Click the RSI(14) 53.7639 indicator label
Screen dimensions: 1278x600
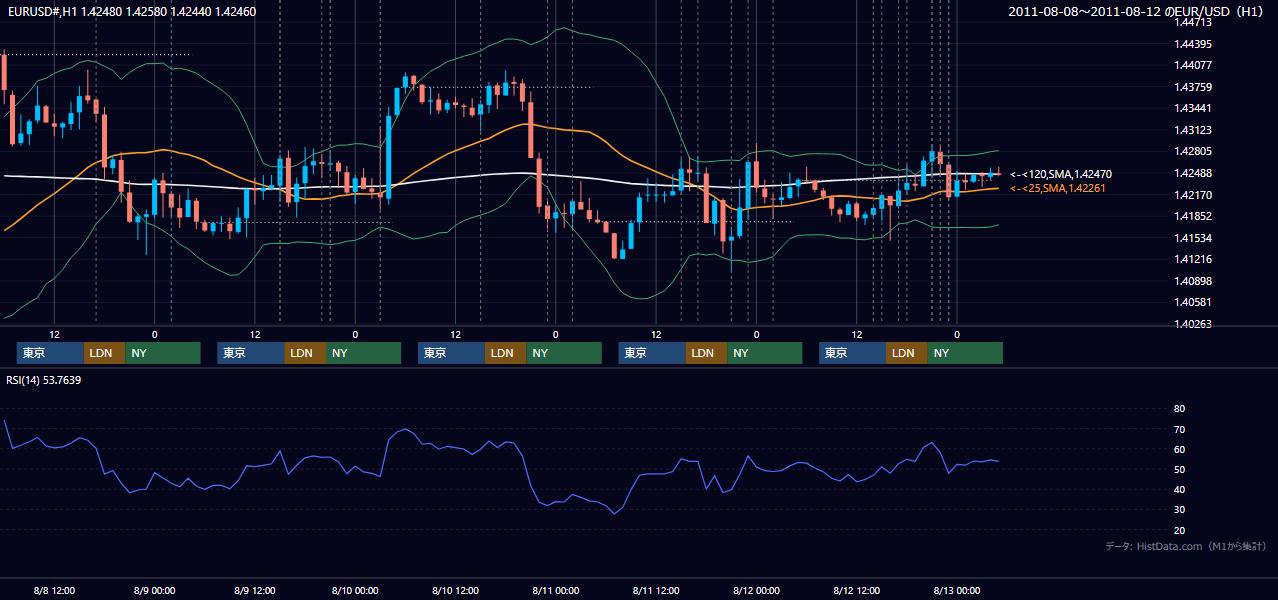coord(44,380)
